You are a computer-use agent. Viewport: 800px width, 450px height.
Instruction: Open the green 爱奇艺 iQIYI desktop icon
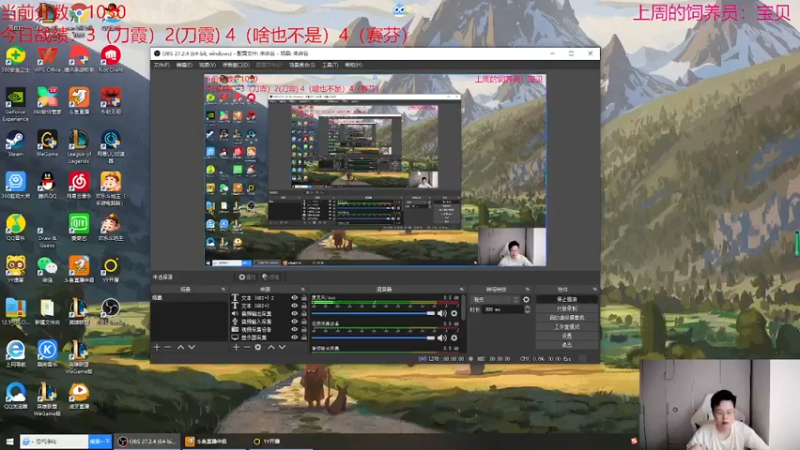79,227
